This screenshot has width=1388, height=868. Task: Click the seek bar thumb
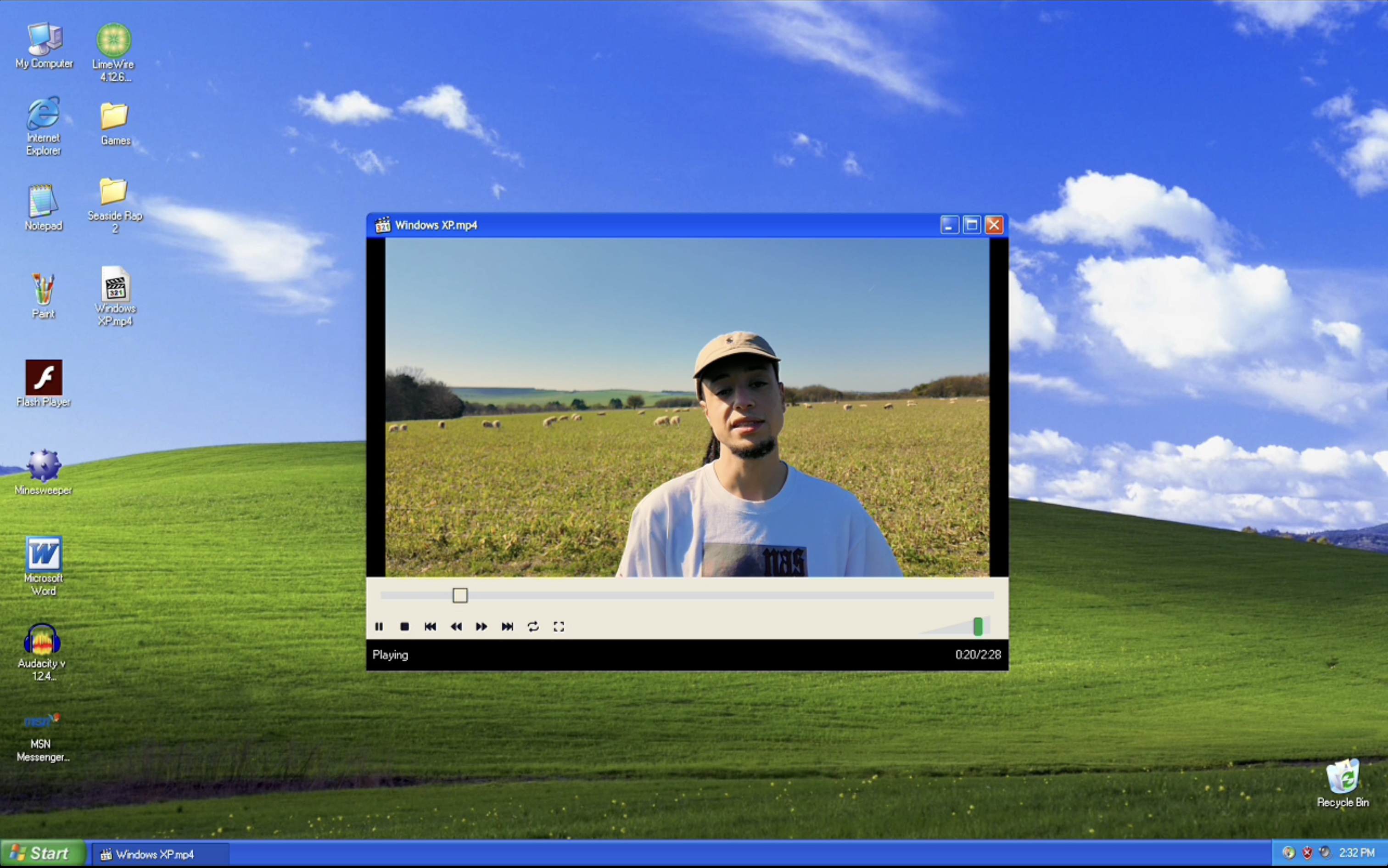click(x=460, y=595)
